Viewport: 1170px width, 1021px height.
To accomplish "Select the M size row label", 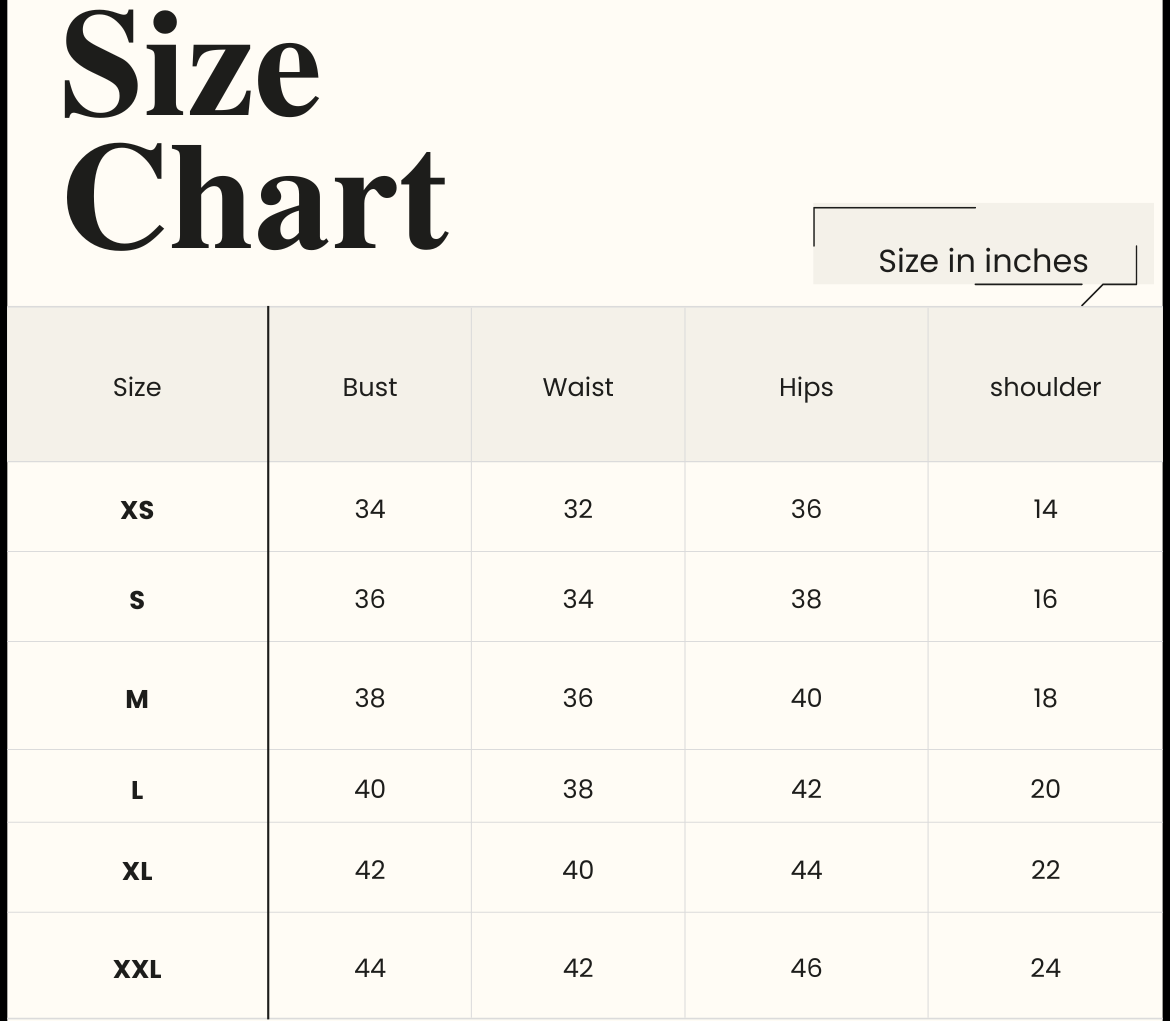I will pos(137,699).
